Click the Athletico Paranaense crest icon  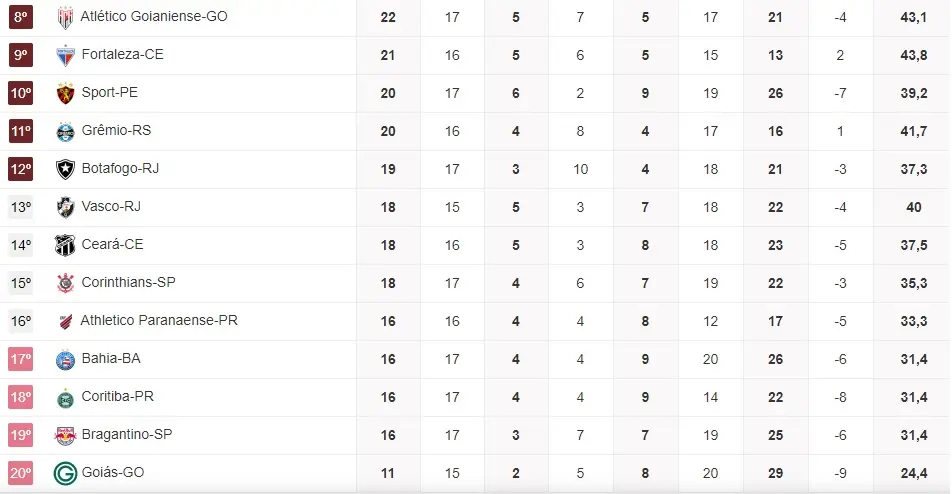(65, 321)
